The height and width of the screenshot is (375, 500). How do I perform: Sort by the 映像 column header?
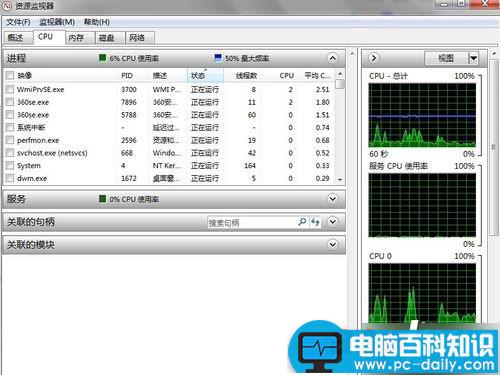65,76
